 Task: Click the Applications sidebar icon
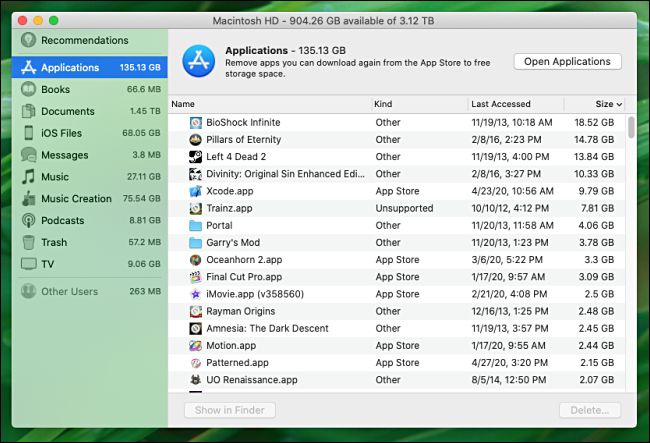[x=28, y=67]
